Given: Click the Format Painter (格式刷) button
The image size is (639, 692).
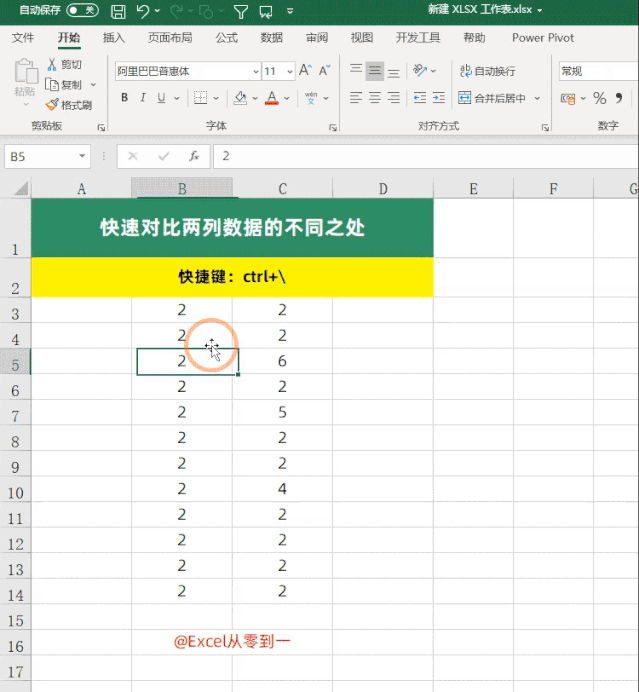Looking at the screenshot, I should tap(69, 105).
